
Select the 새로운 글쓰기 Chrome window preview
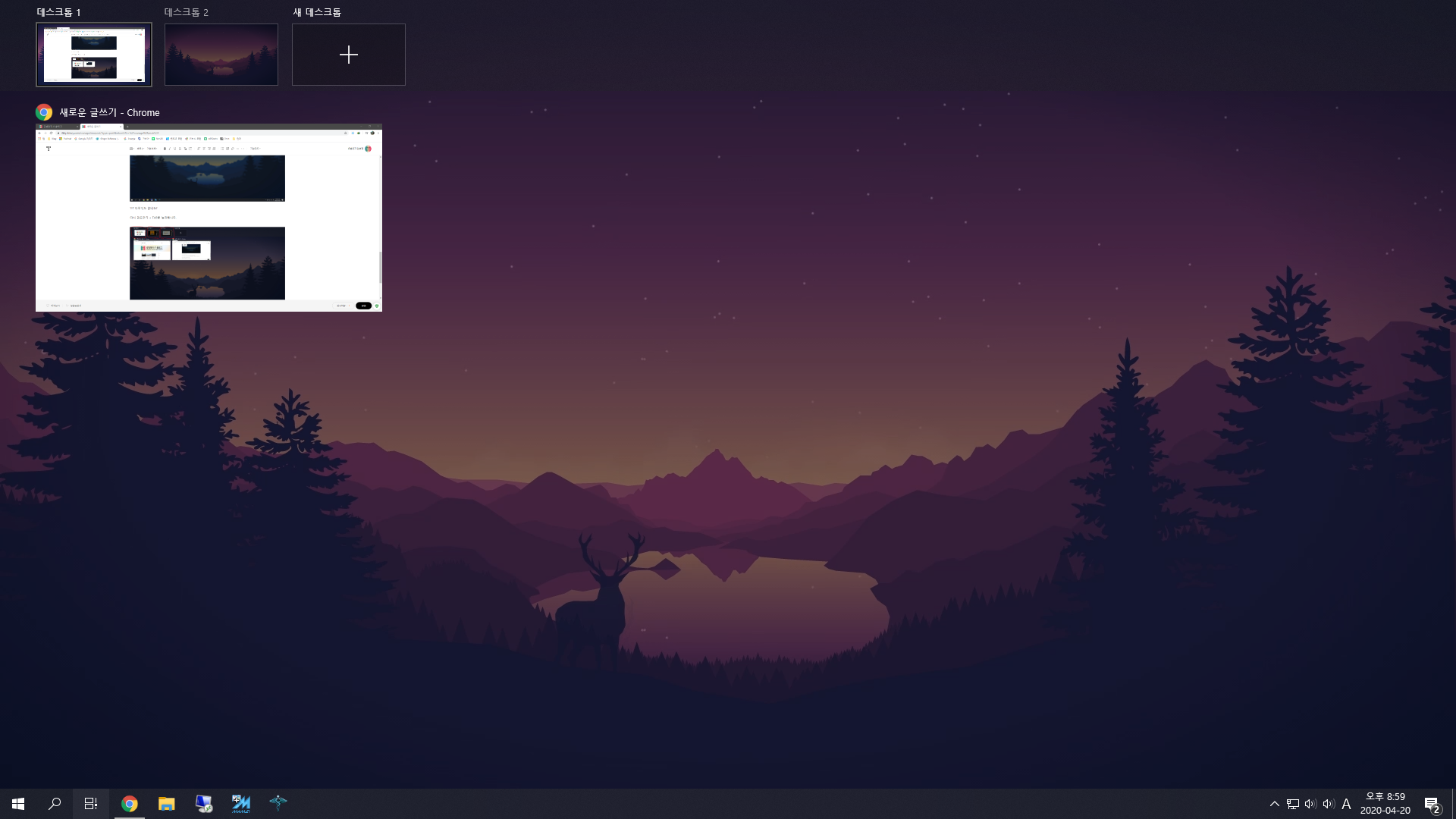coord(209,218)
